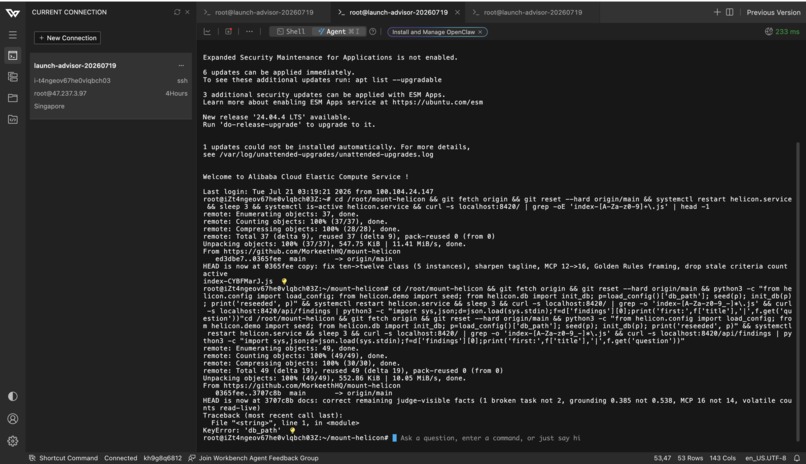
Task: Click the lightbulb hint after index-CYBFMarJ.js
Action: (x=284, y=281)
